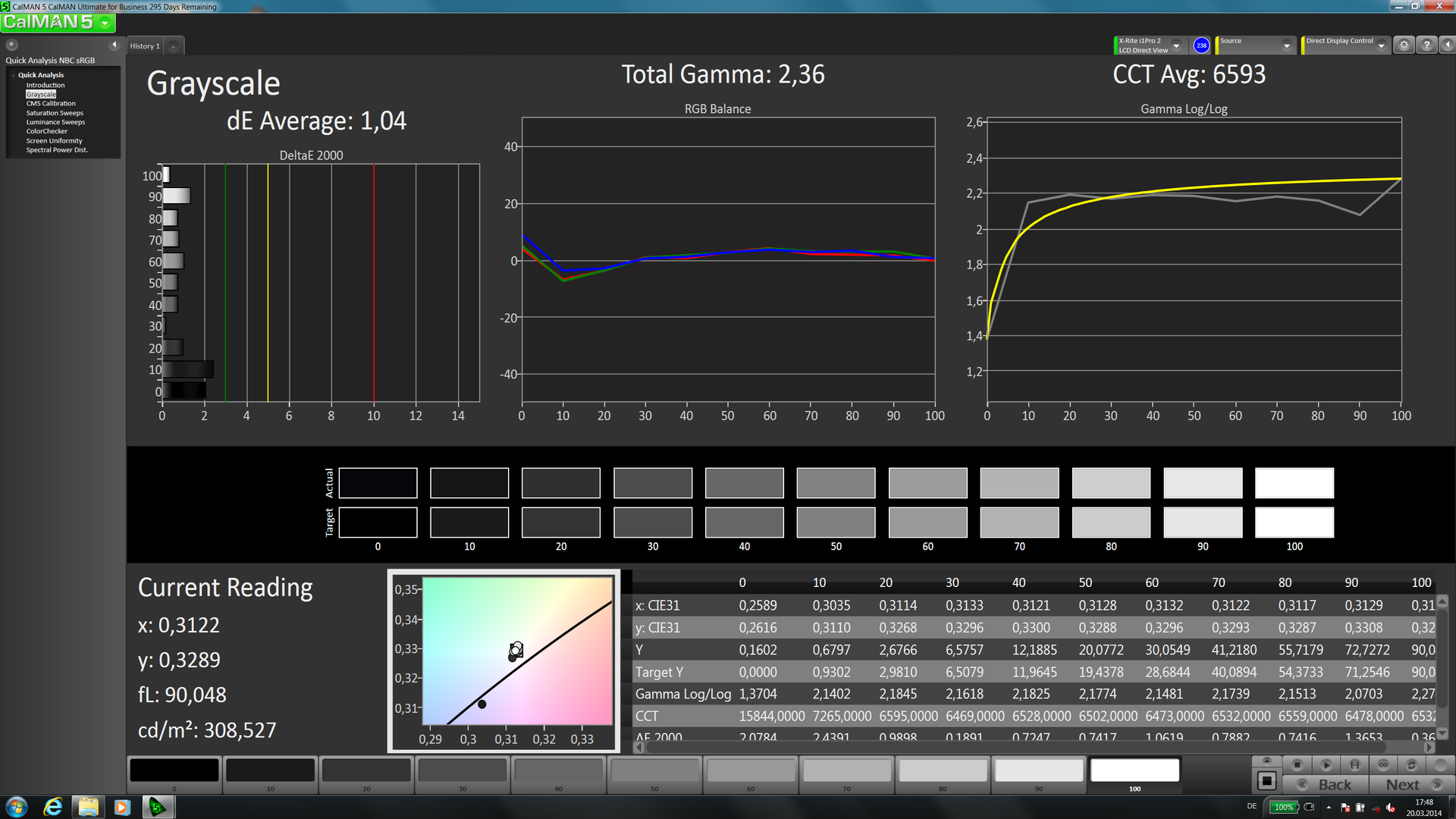The height and width of the screenshot is (819, 1456).
Task: Add a new history tab
Action: [x=173, y=46]
